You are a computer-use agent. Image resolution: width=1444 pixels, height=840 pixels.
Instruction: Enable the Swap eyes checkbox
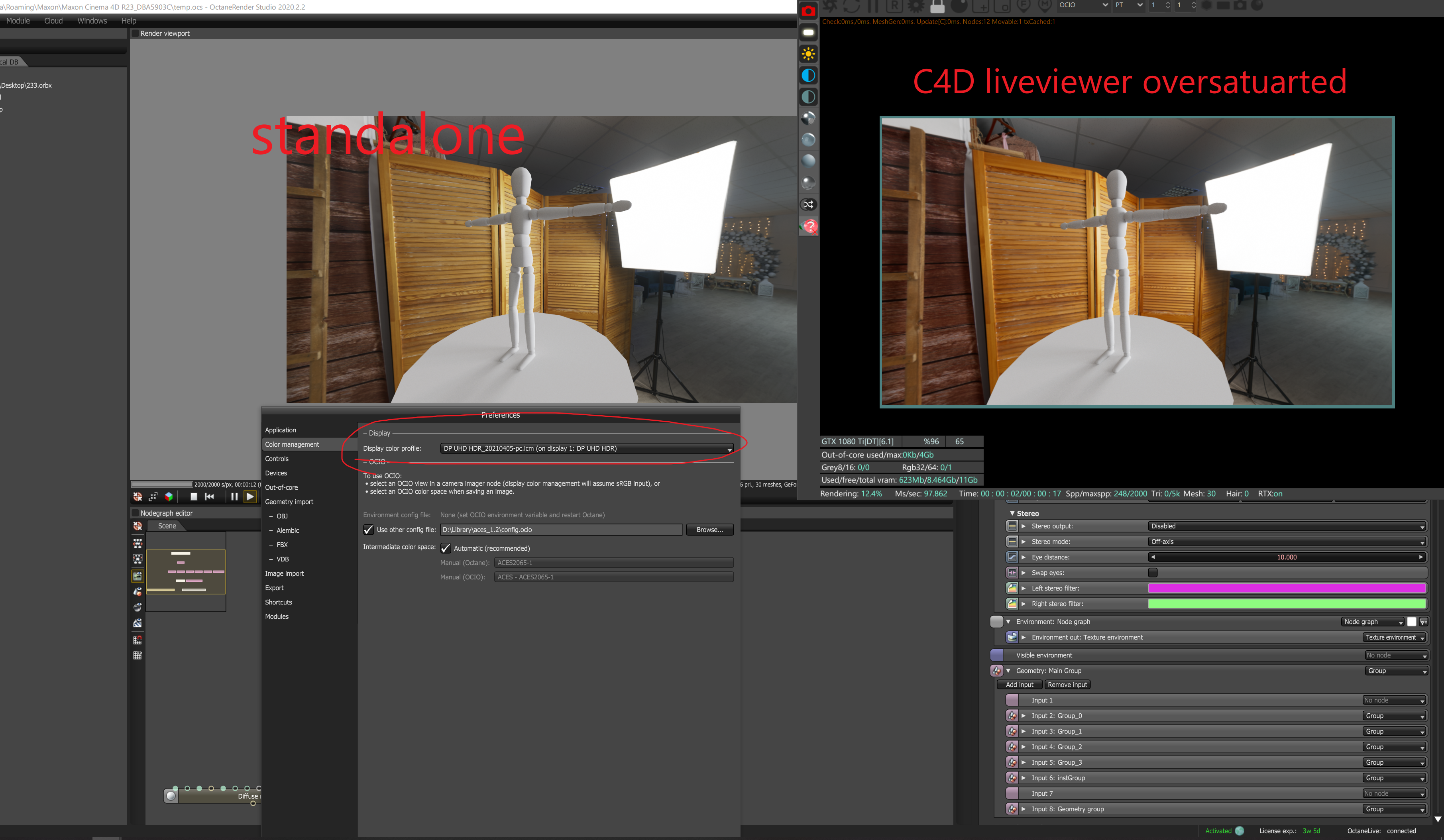[x=1152, y=572]
